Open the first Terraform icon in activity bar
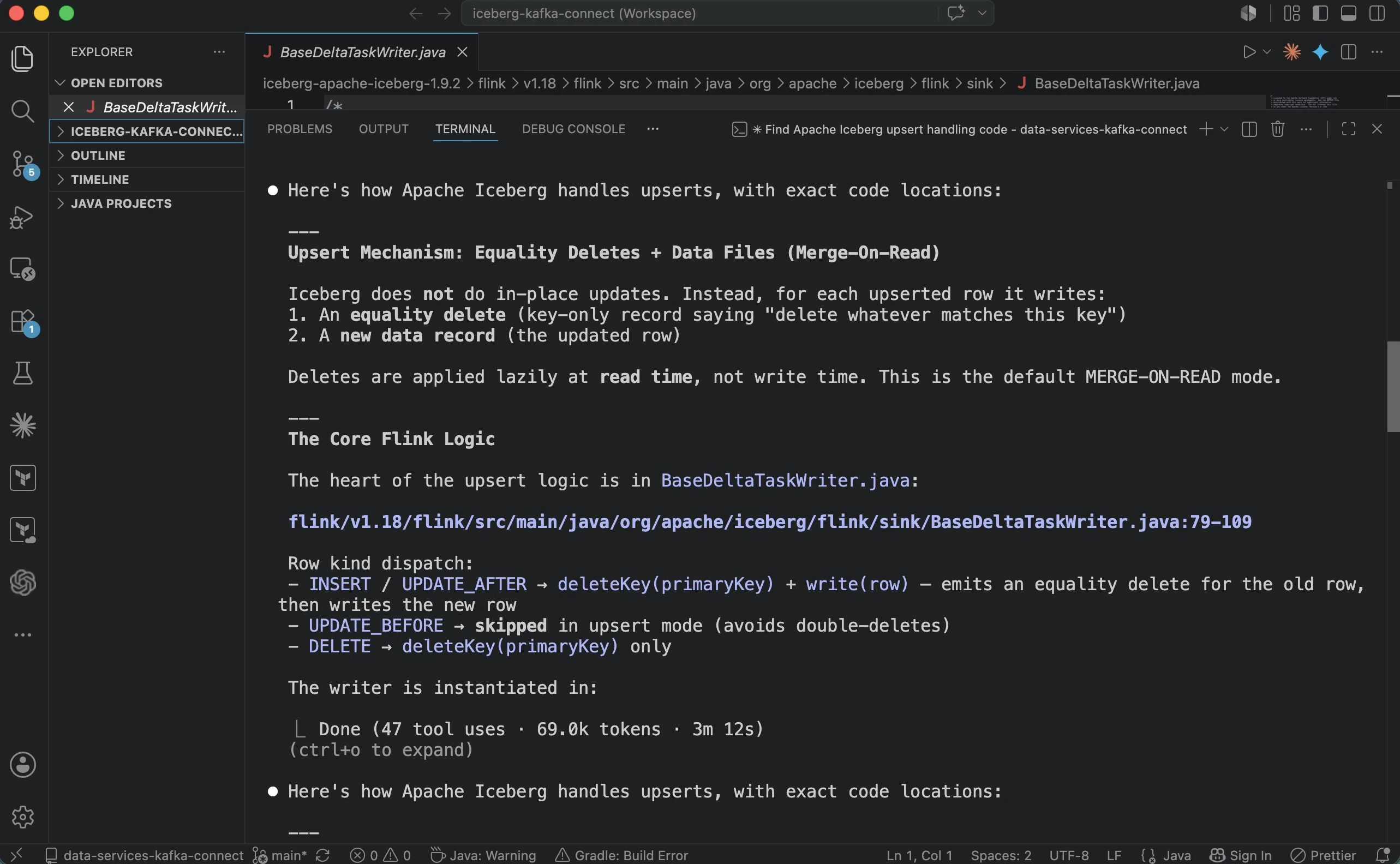The image size is (1400, 864). click(x=23, y=478)
